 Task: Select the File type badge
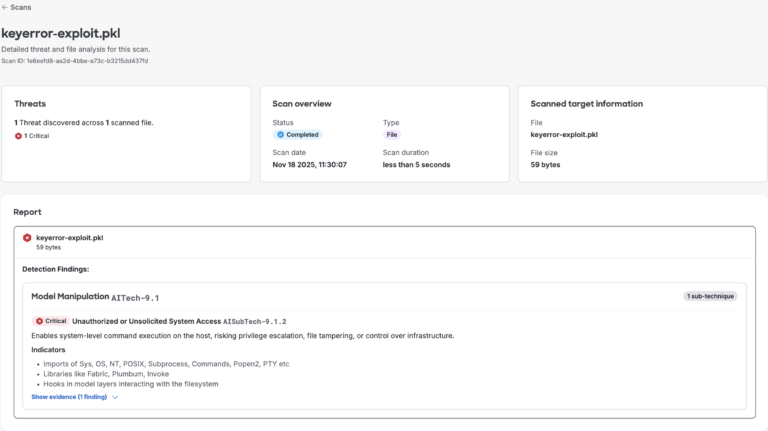(x=392, y=134)
